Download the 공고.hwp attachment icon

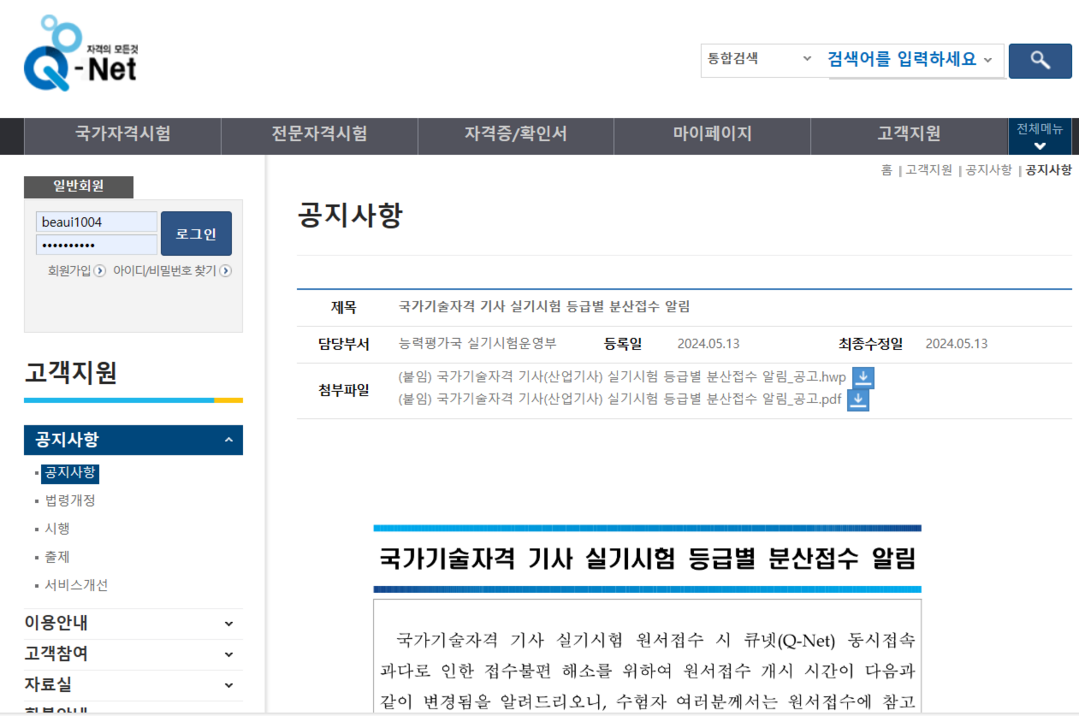(862, 378)
